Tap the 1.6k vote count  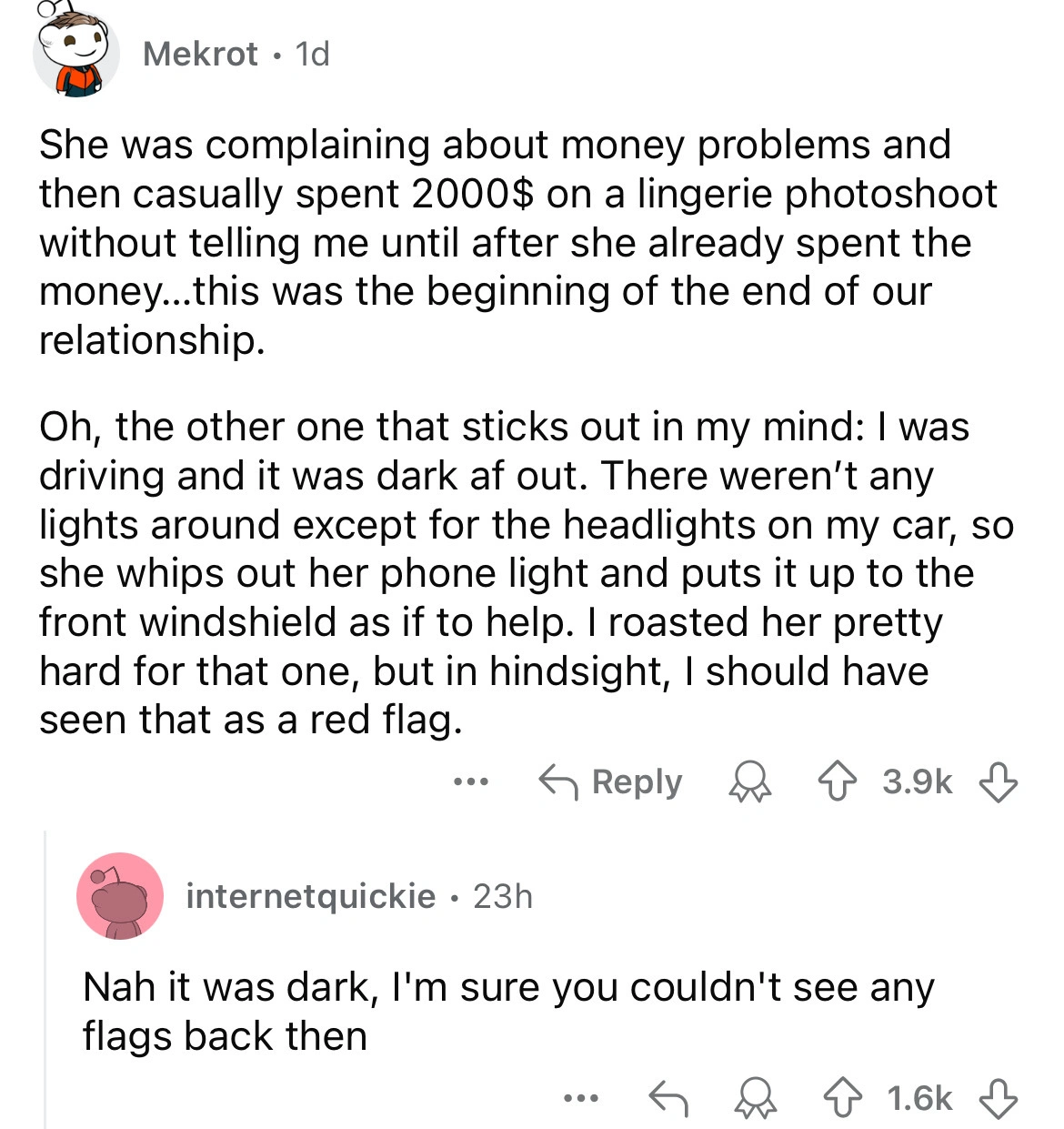point(919,1098)
